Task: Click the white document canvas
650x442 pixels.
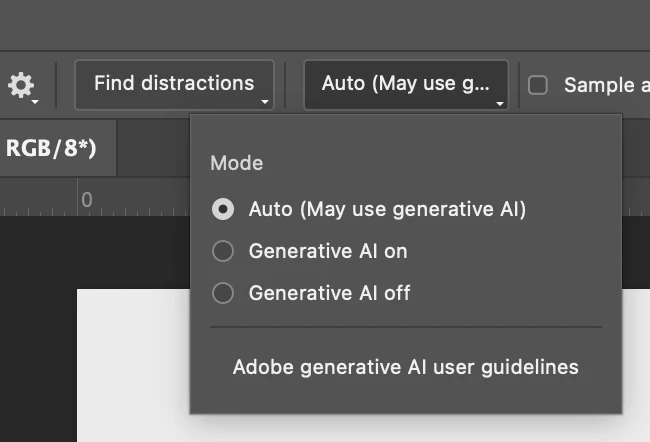Action: (133, 365)
